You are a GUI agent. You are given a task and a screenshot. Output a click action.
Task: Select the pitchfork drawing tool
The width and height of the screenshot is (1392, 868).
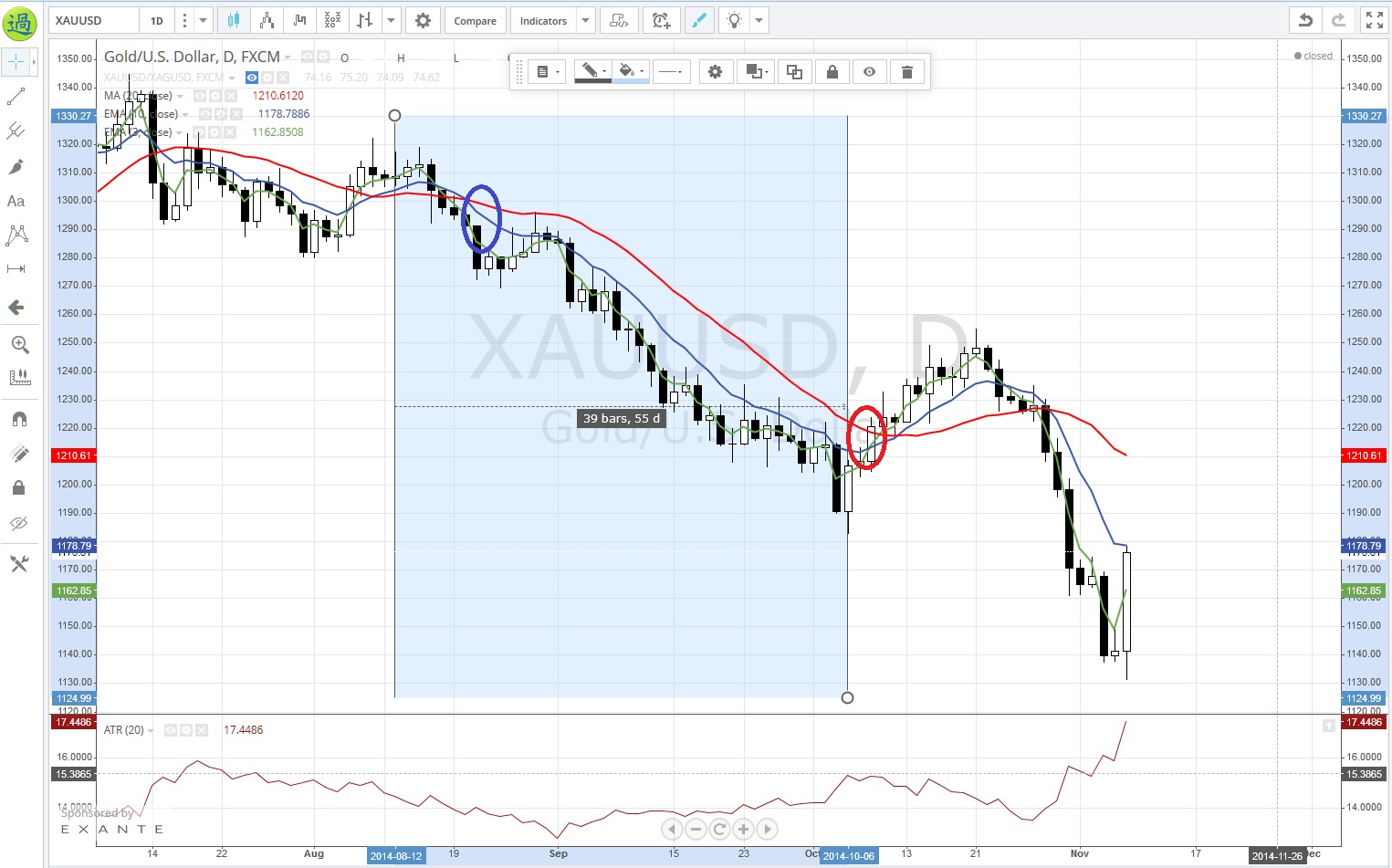tap(16, 131)
